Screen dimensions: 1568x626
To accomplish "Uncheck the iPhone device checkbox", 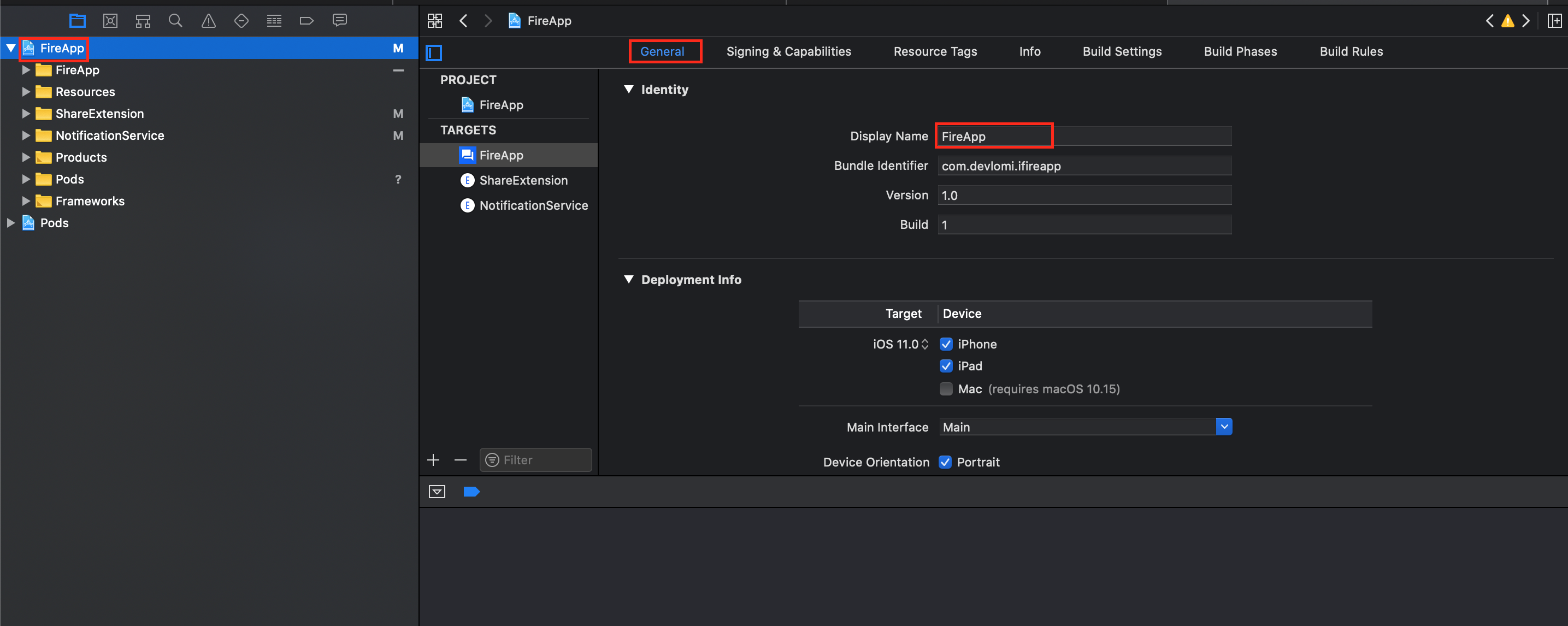I will click(x=946, y=344).
